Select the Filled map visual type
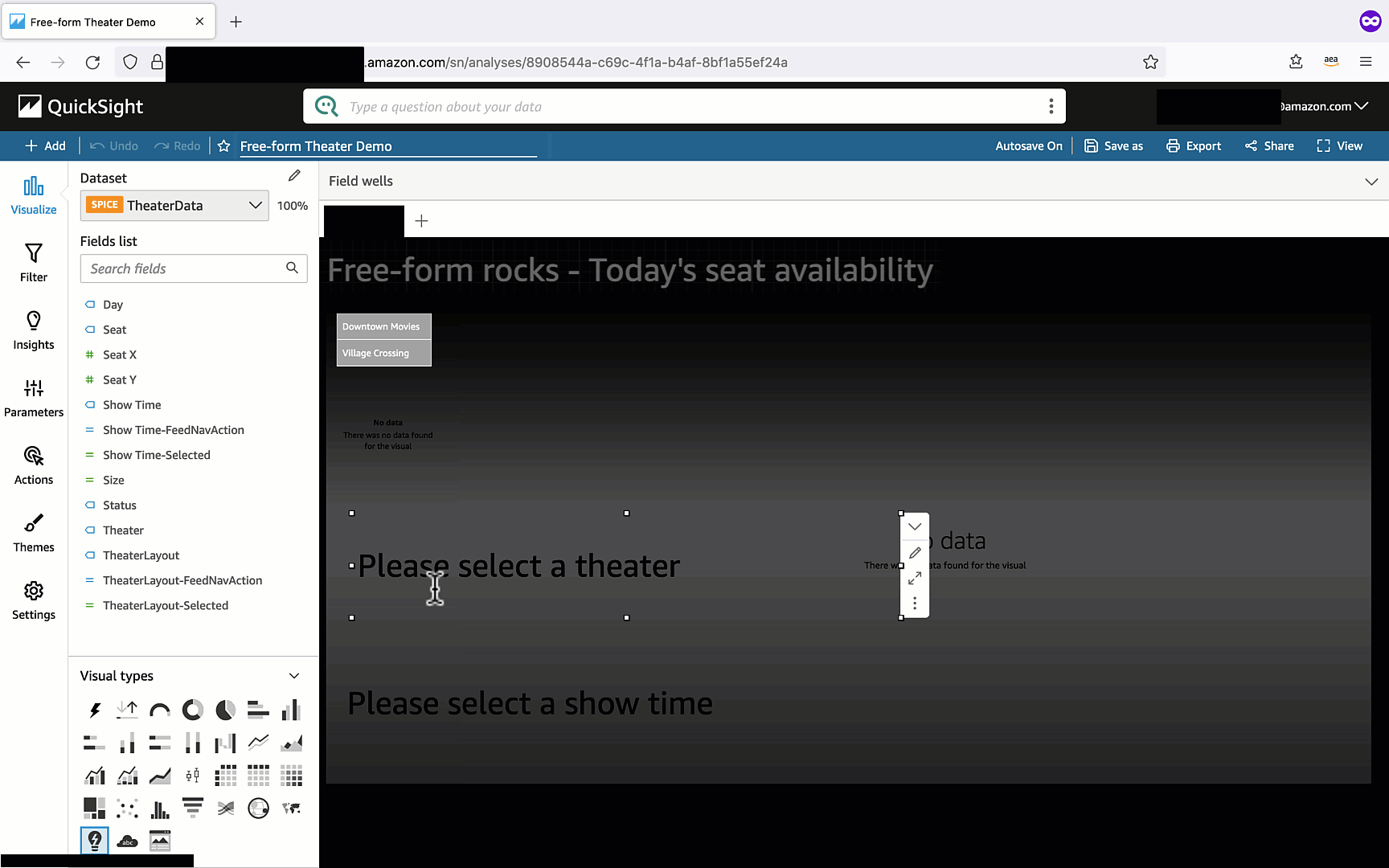1389x868 pixels. pyautogui.click(x=291, y=808)
